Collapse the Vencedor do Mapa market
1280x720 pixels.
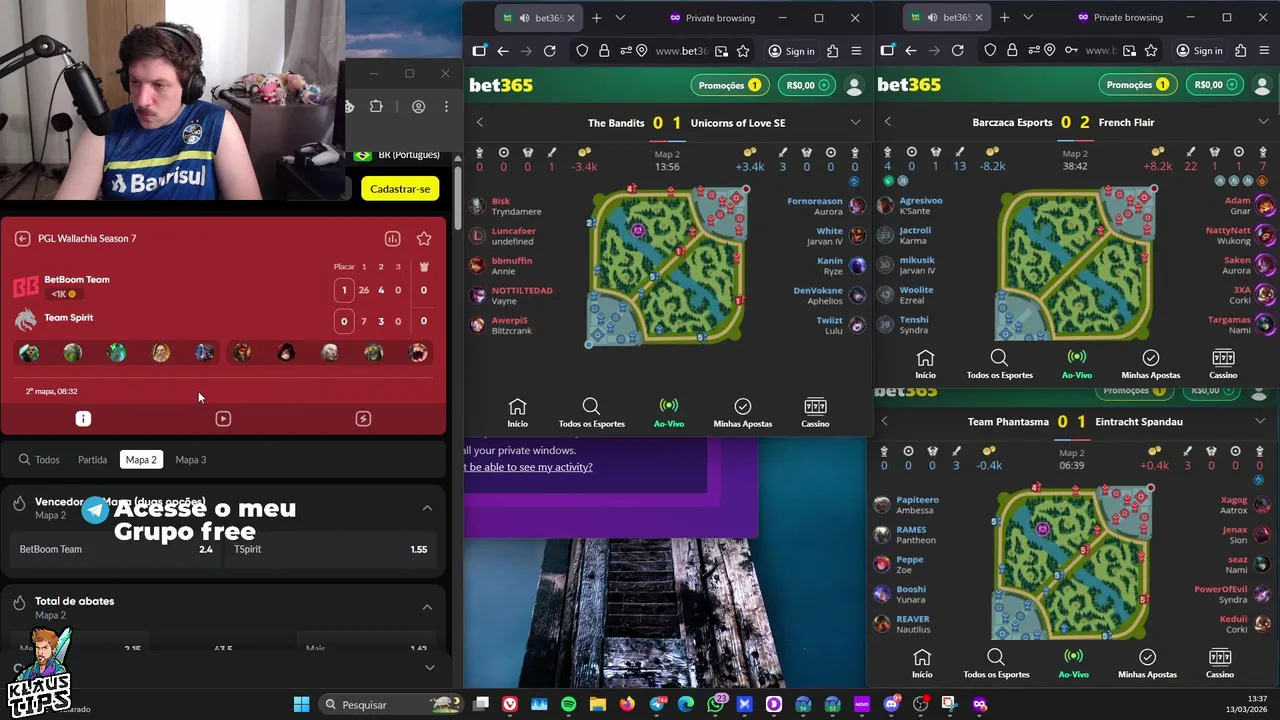427,508
